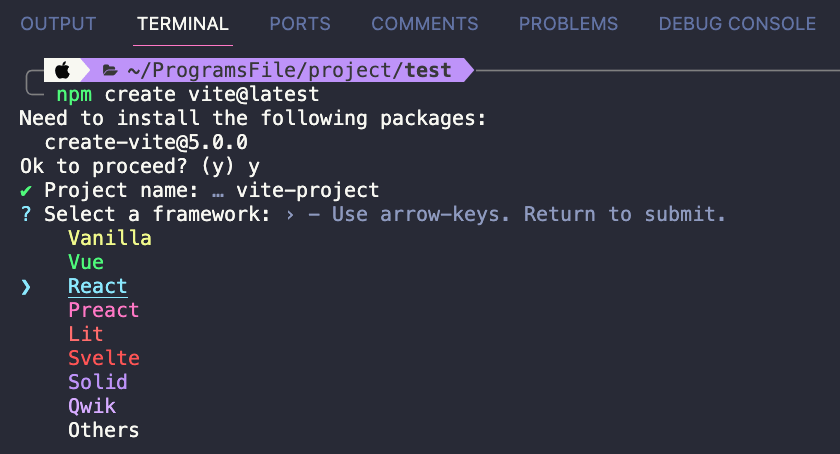Pick the Preact framework option
This screenshot has height=454, width=840.
(103, 310)
